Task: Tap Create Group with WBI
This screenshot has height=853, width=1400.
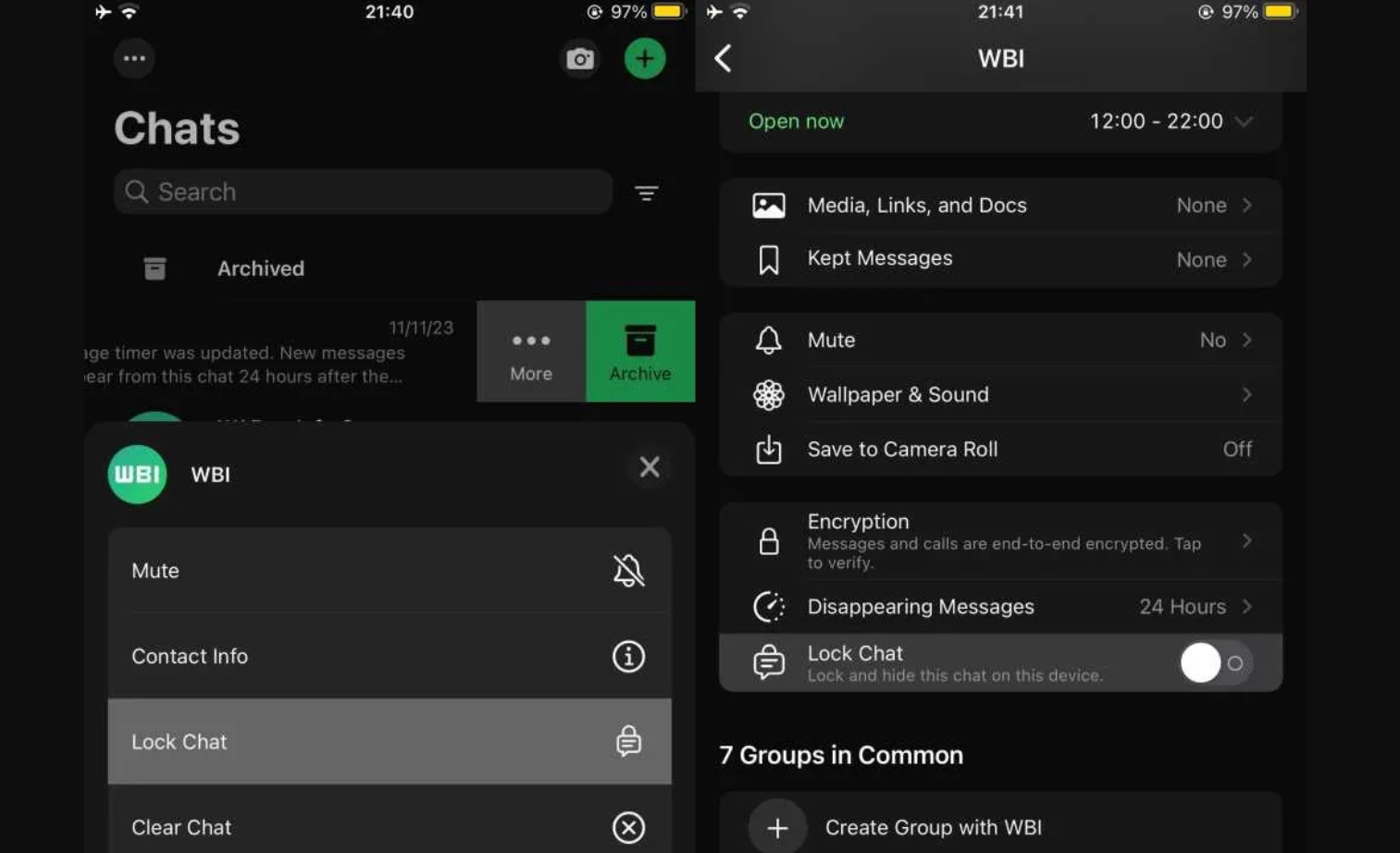Action: click(933, 827)
